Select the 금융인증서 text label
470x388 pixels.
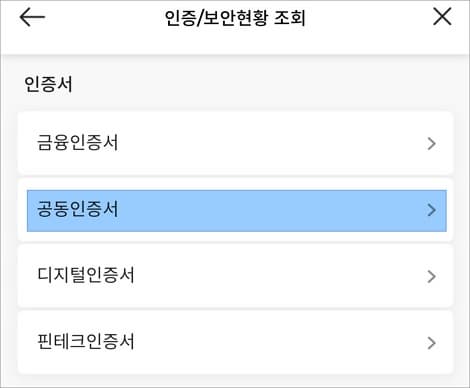point(77,143)
